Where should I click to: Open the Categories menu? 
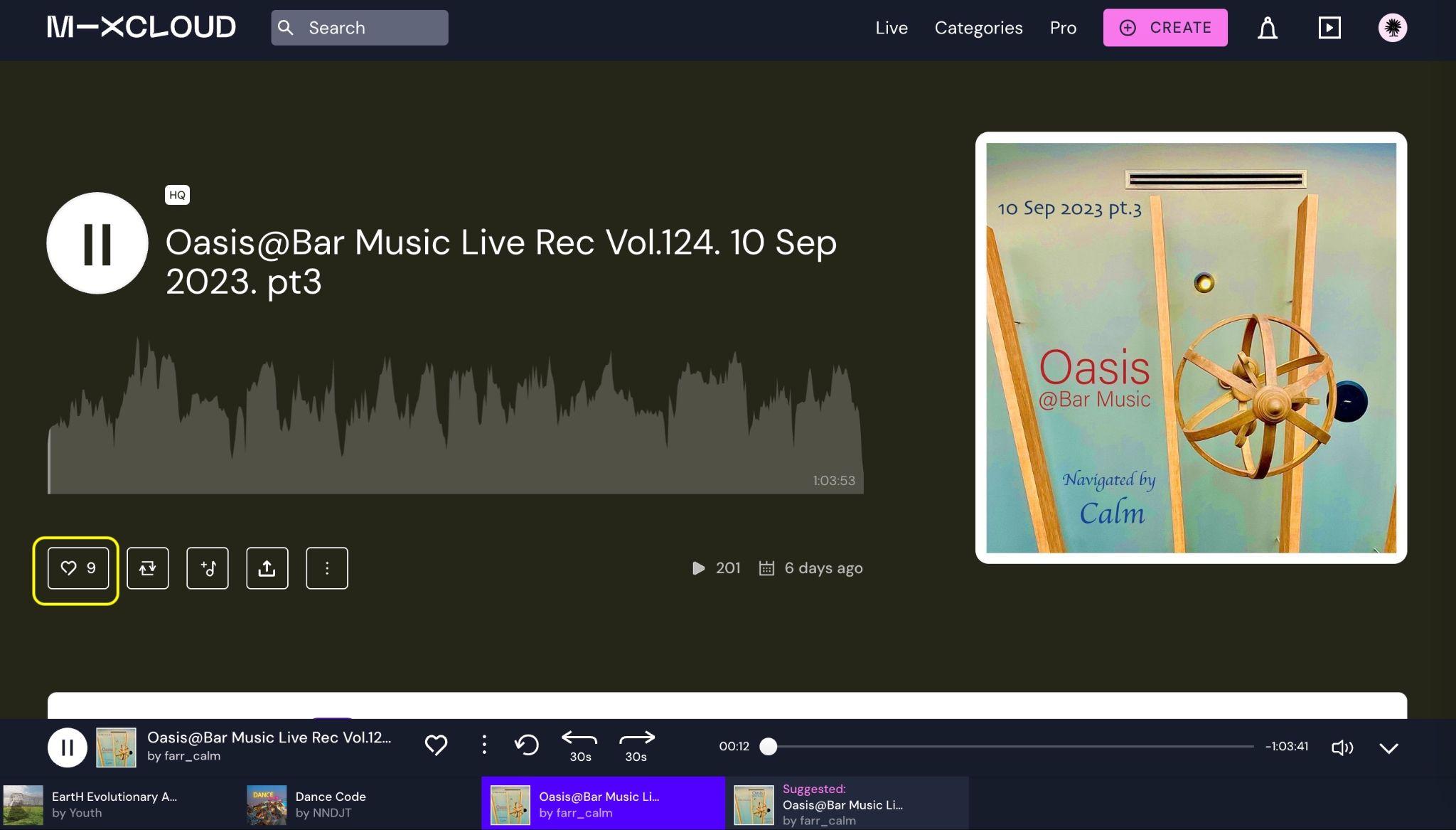tap(978, 28)
